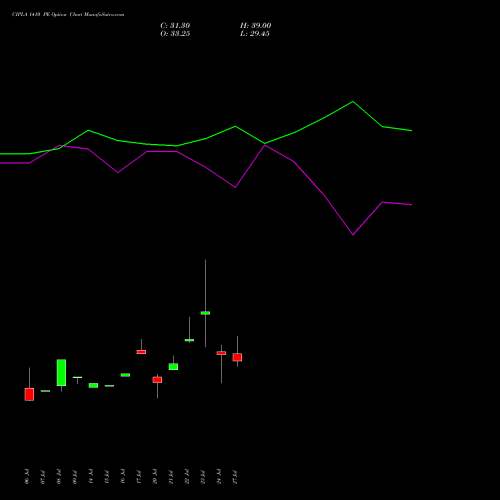Click the low value L: 29.45
The height and width of the screenshot is (500, 500).
click(255, 34)
